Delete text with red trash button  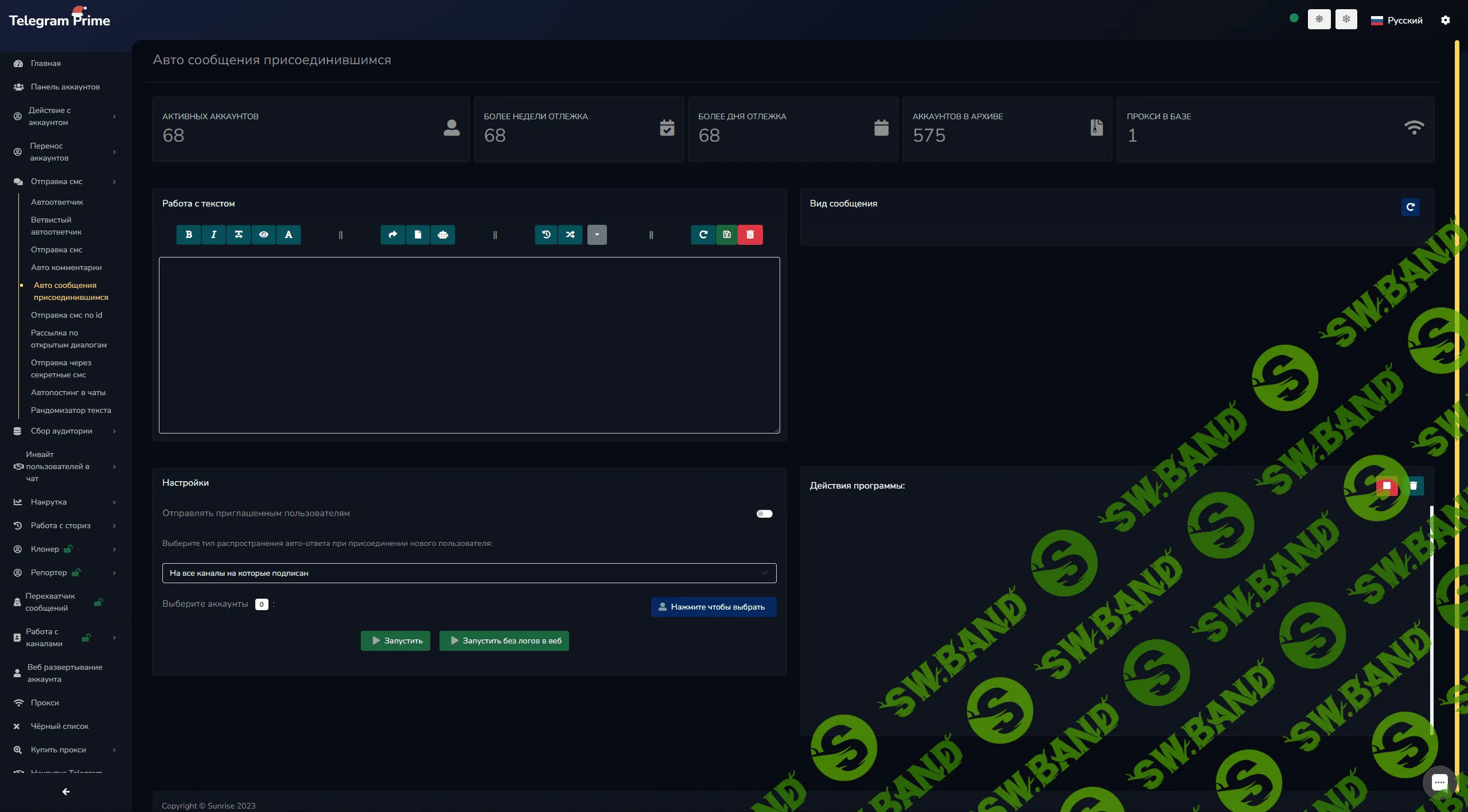pos(750,235)
